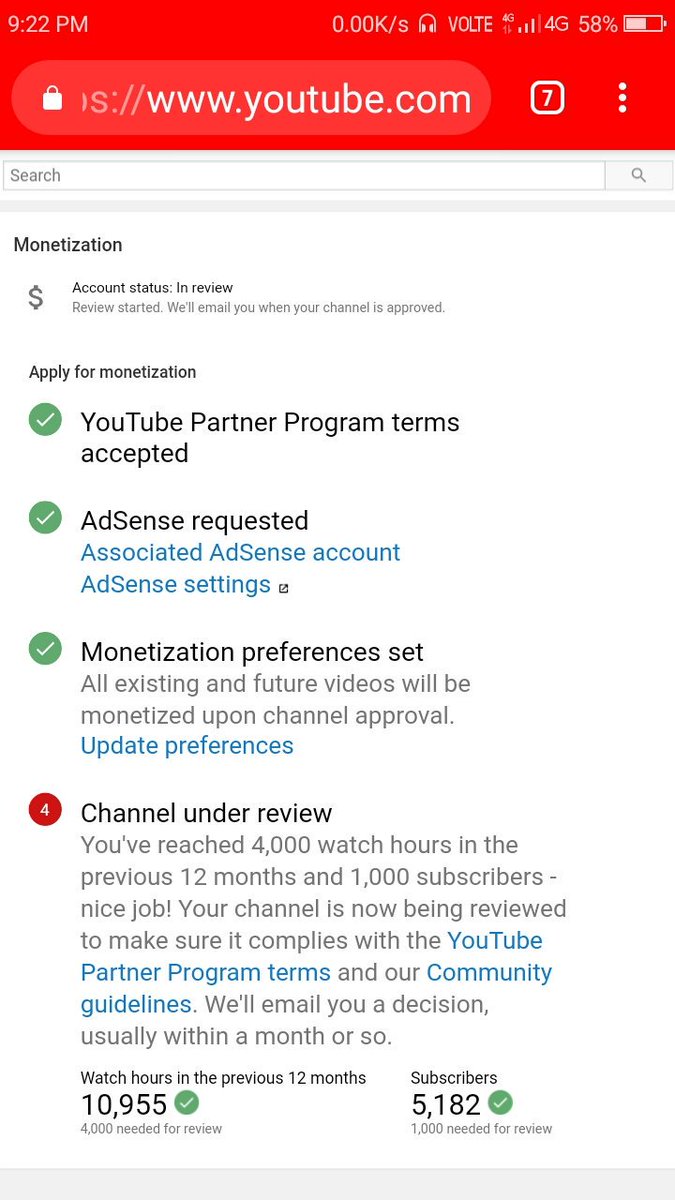Open the browser tabs counter showing 7
This screenshot has width=675, height=1200.
[x=547, y=98]
